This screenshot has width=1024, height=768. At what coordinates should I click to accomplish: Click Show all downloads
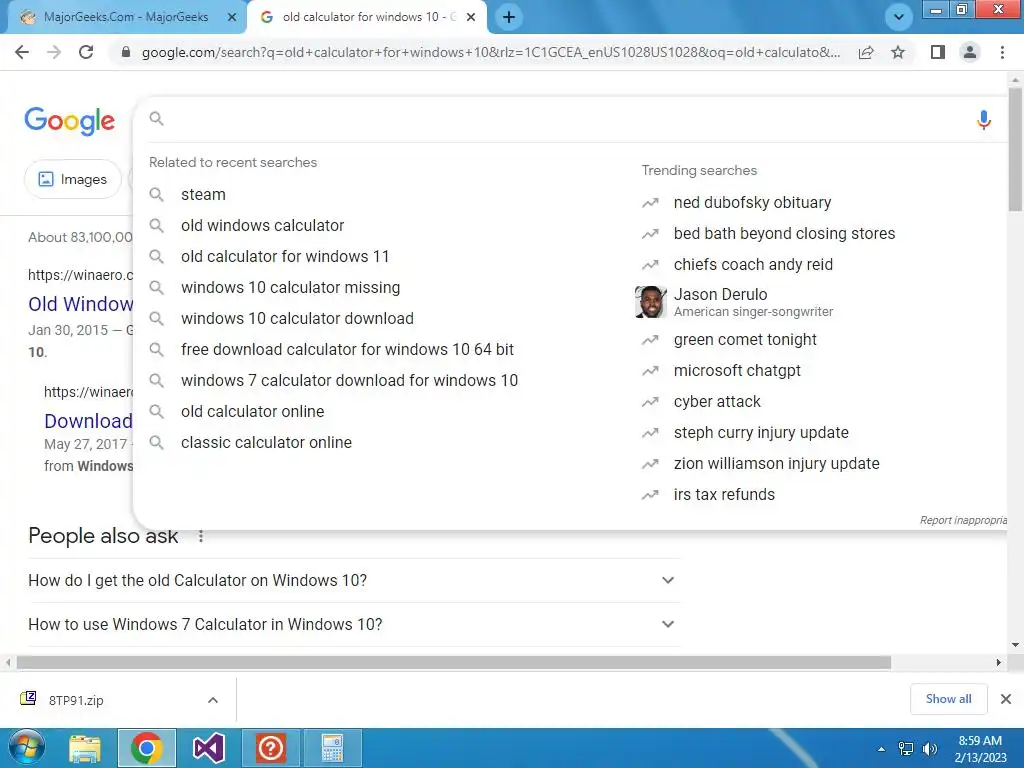(948, 699)
